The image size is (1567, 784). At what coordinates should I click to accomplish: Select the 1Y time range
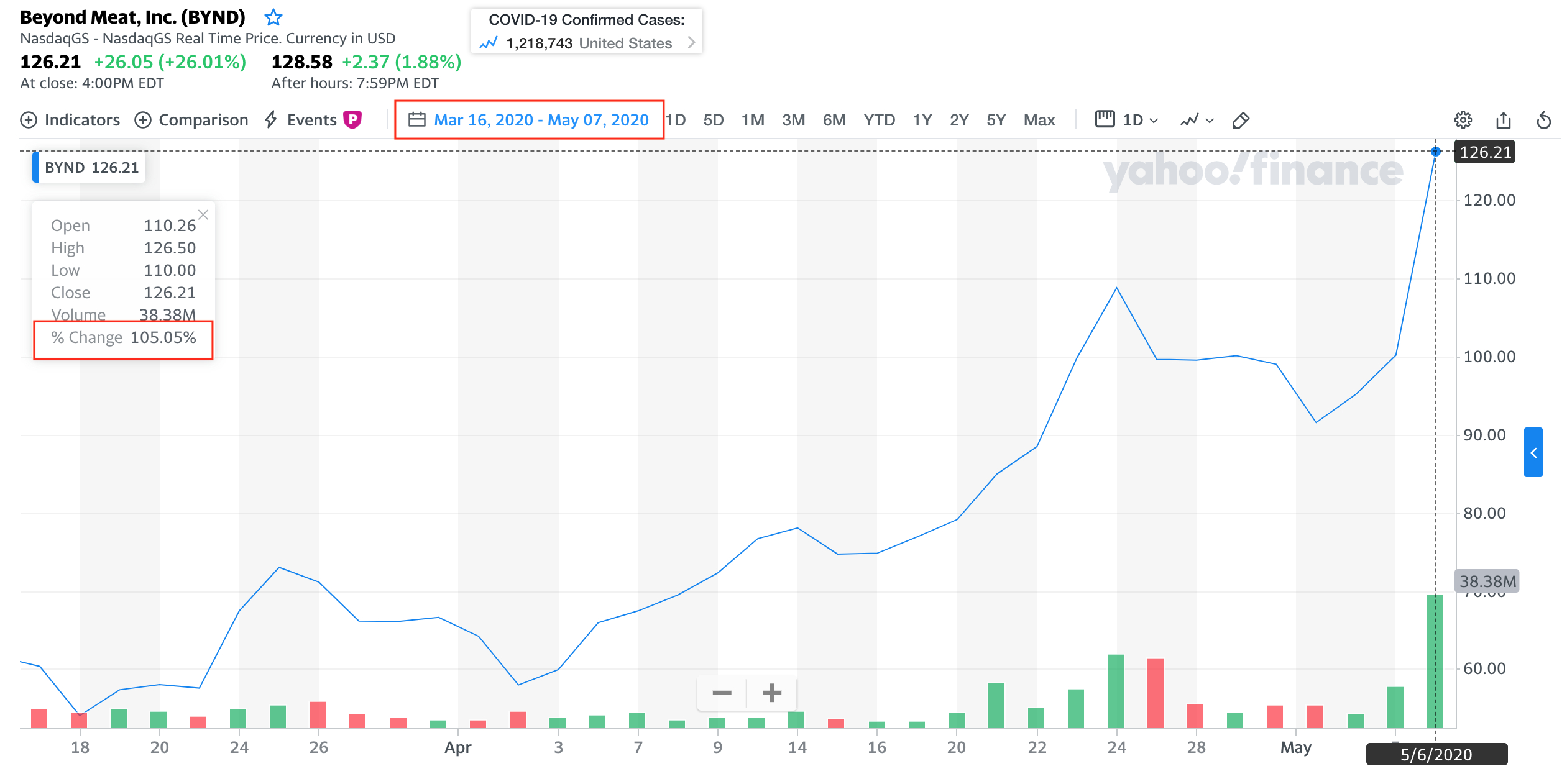click(922, 120)
